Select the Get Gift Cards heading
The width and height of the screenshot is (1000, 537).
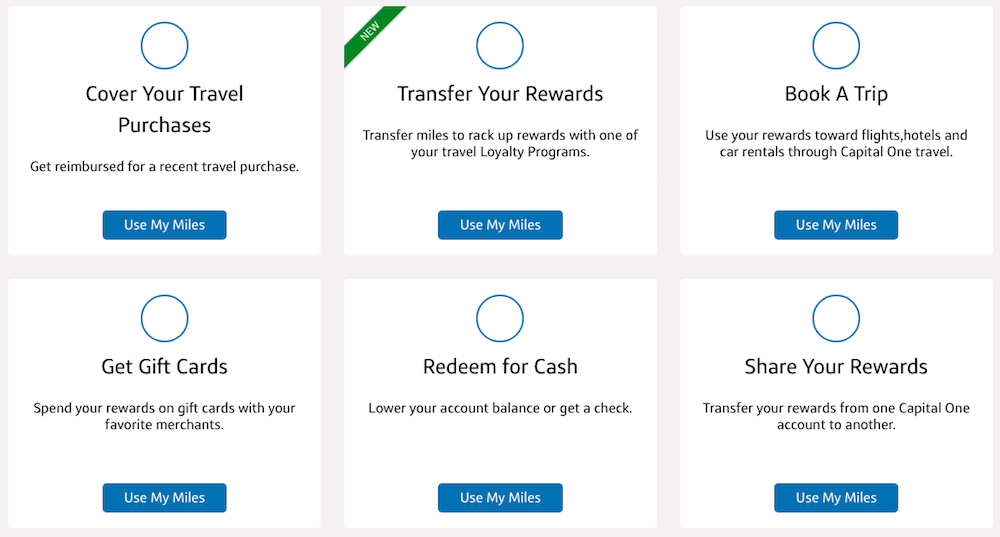[x=164, y=367]
